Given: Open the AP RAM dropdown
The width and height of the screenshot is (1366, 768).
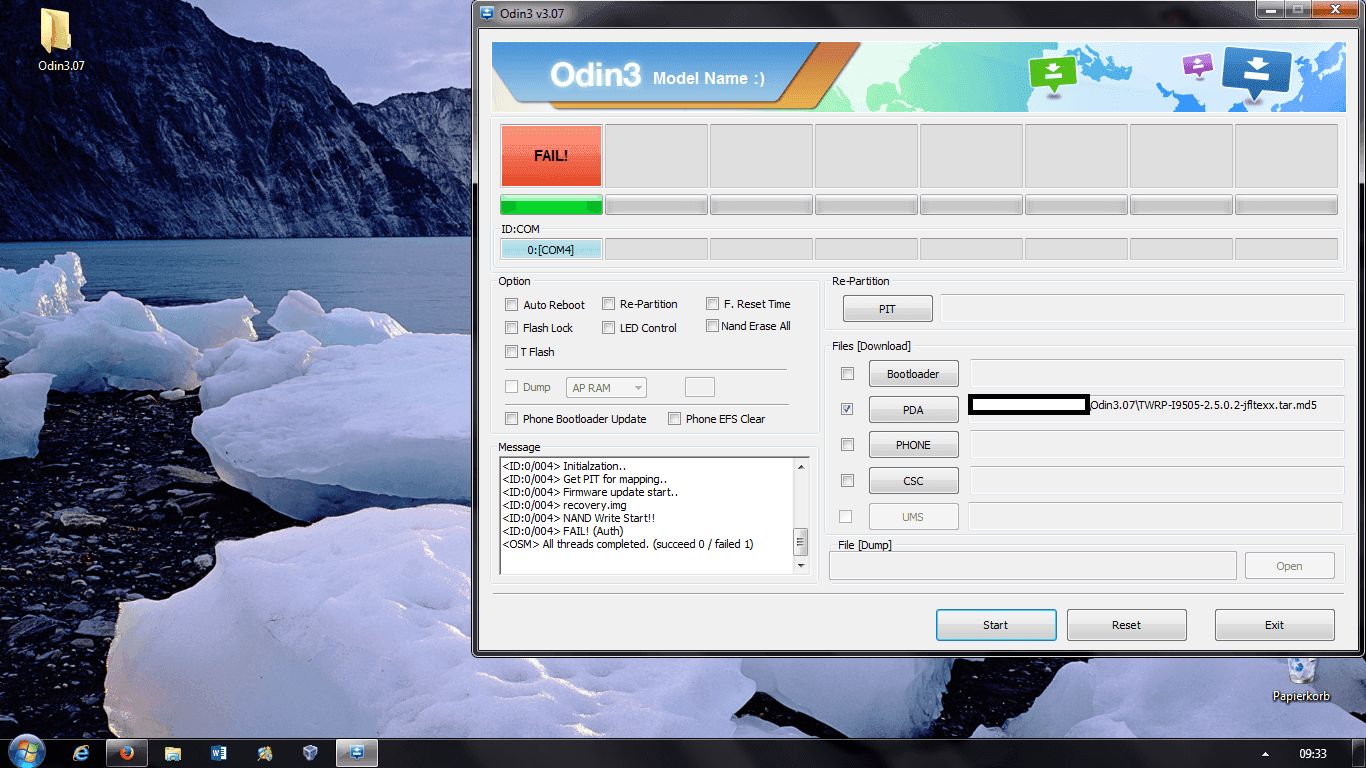Looking at the screenshot, I should pyautogui.click(x=607, y=387).
